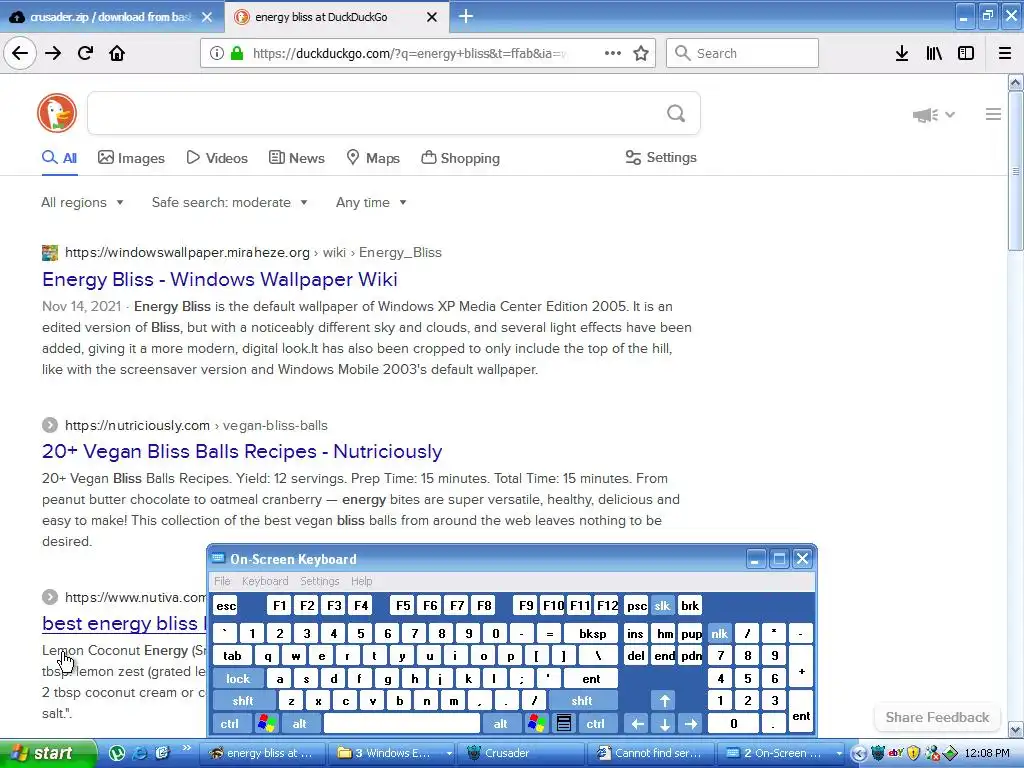1024x768 pixels.
Task: Expand Windows Explorer taskbar group arrow
Action: (x=449, y=754)
